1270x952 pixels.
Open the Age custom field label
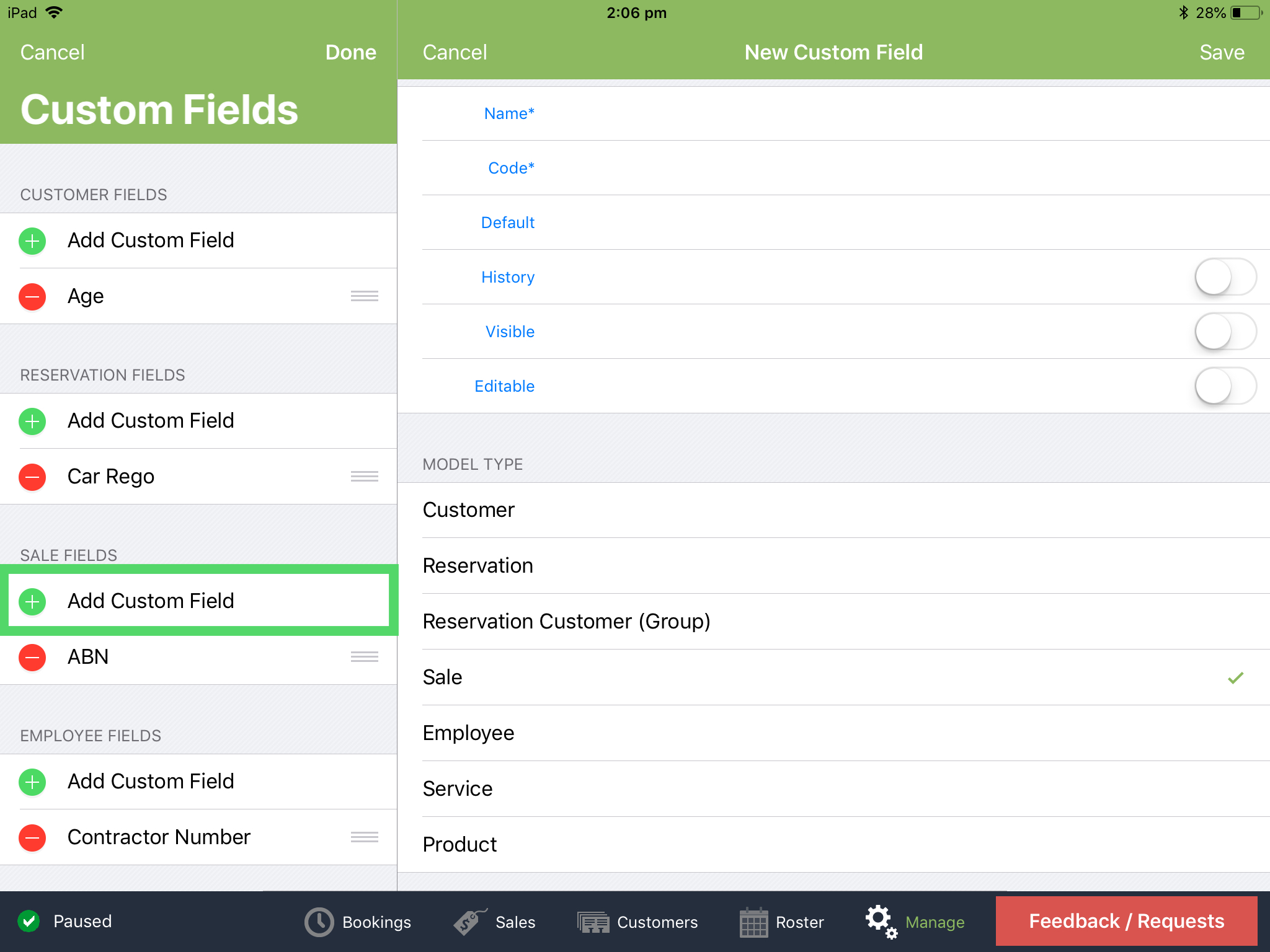point(86,297)
